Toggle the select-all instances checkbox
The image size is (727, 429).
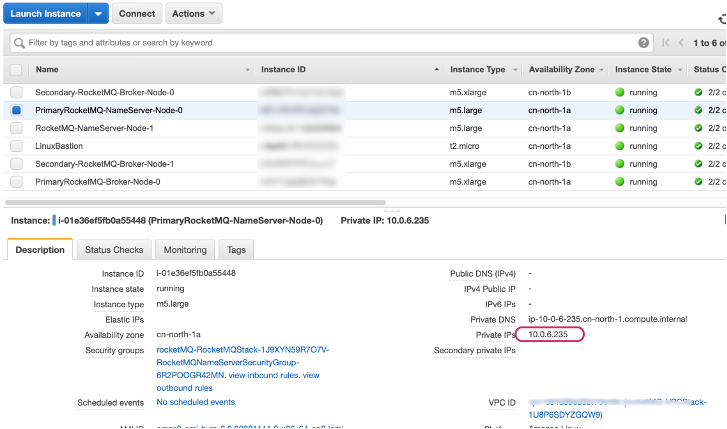(x=16, y=70)
